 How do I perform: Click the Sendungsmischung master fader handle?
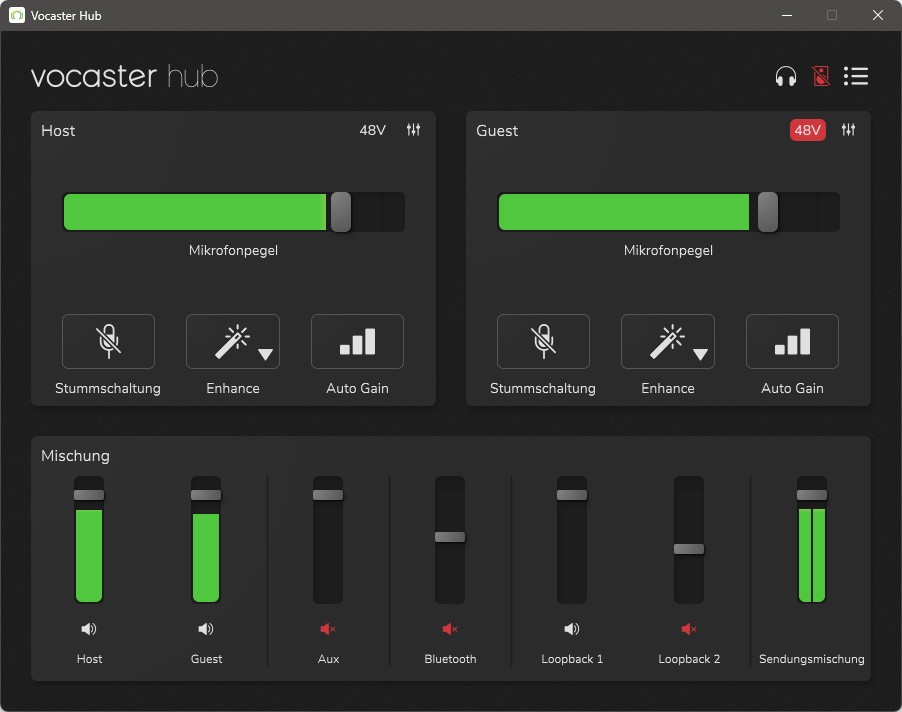(812, 495)
